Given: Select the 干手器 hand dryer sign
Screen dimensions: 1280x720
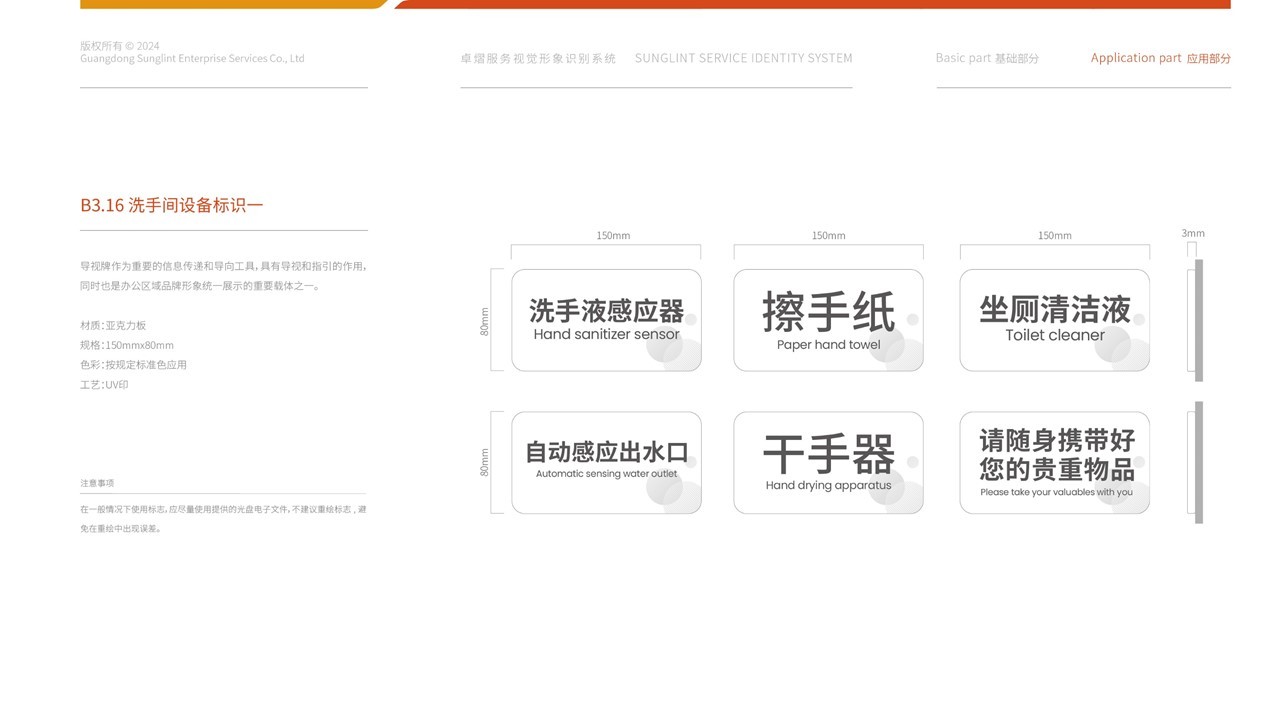Looking at the screenshot, I should 828,461.
